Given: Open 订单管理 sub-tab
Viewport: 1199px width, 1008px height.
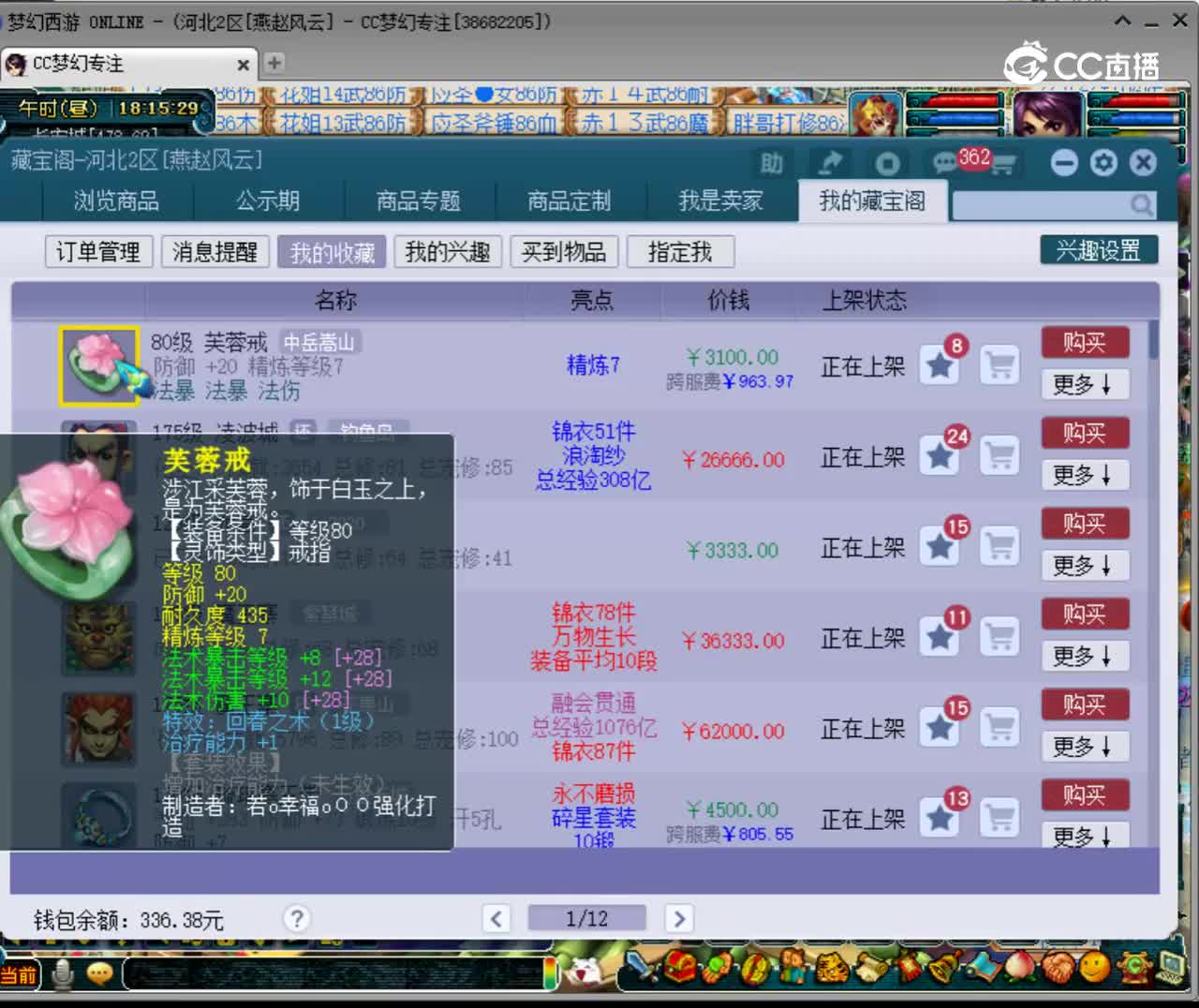Looking at the screenshot, I should point(98,252).
